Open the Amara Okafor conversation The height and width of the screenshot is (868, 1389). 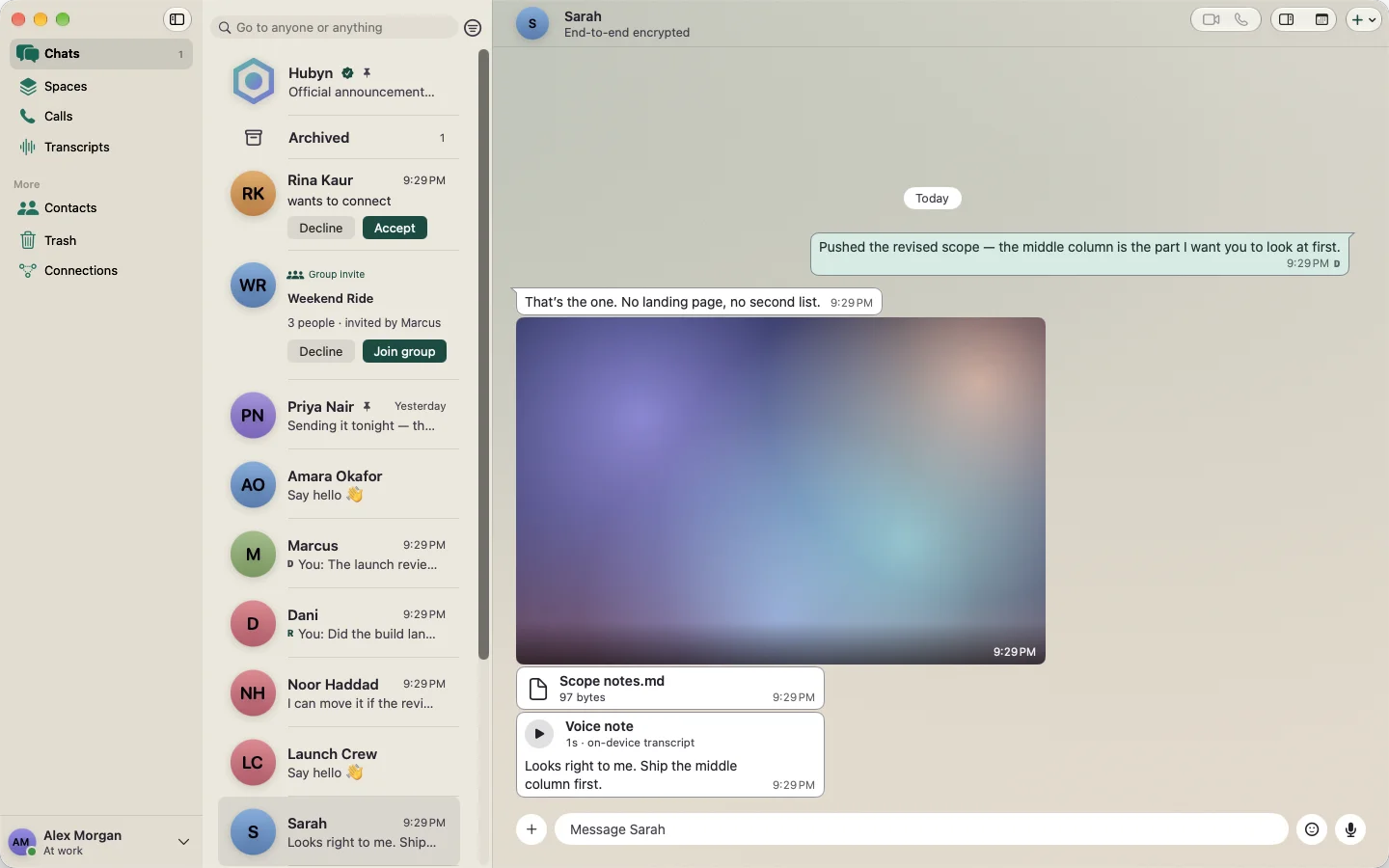(x=339, y=485)
